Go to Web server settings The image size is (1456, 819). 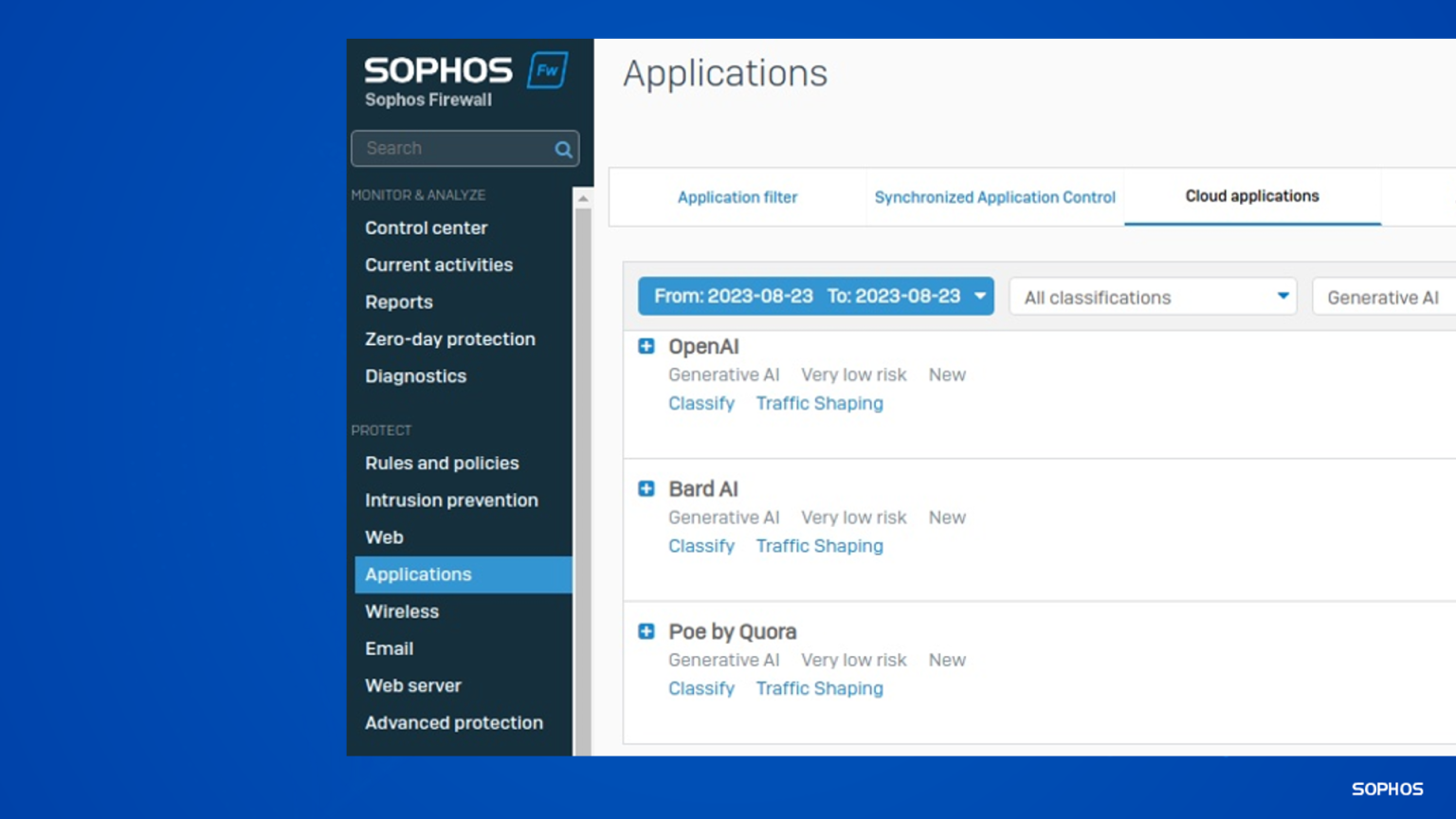click(x=413, y=685)
